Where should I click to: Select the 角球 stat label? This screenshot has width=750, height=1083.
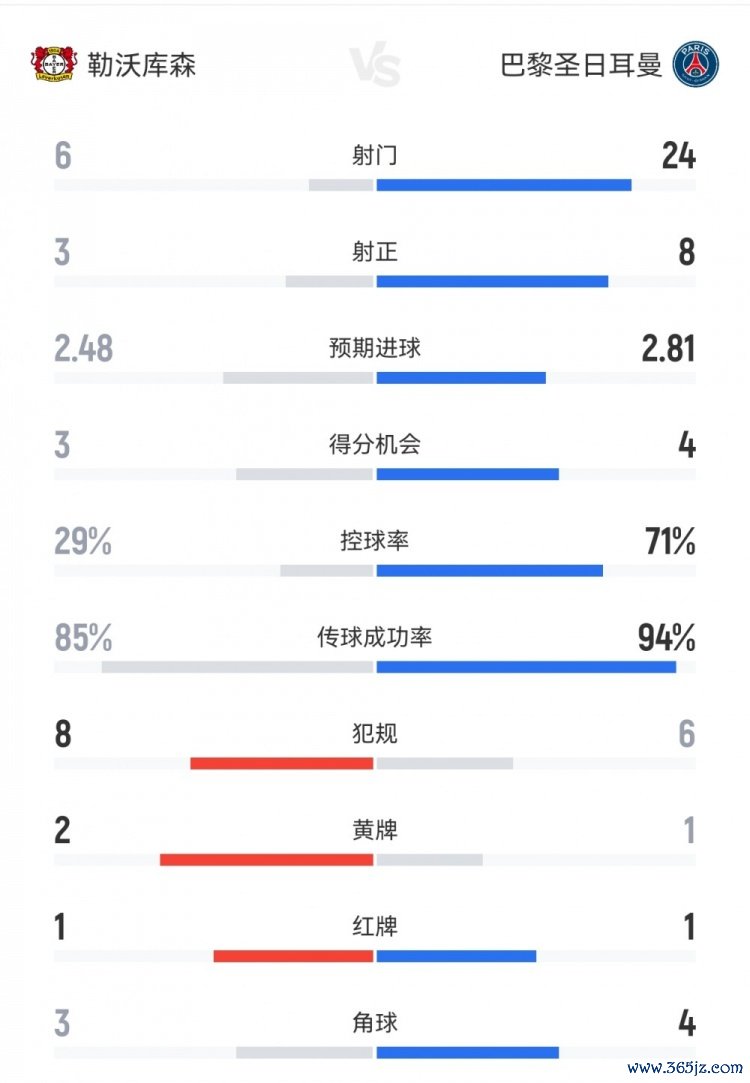(375, 1022)
